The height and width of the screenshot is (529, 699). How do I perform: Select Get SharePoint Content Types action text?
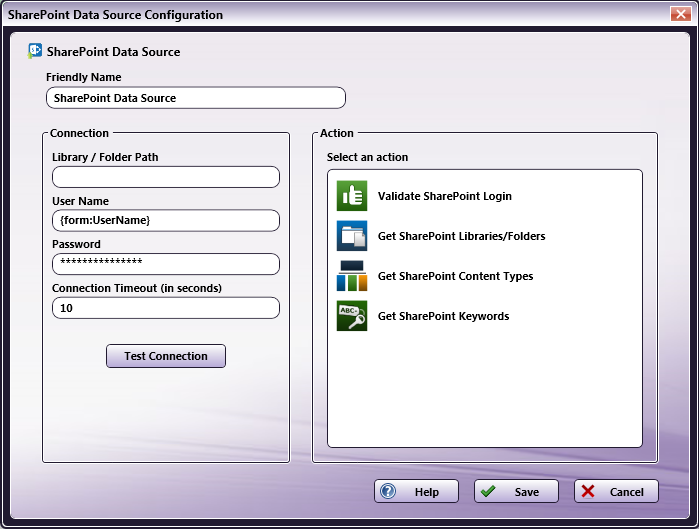click(455, 276)
